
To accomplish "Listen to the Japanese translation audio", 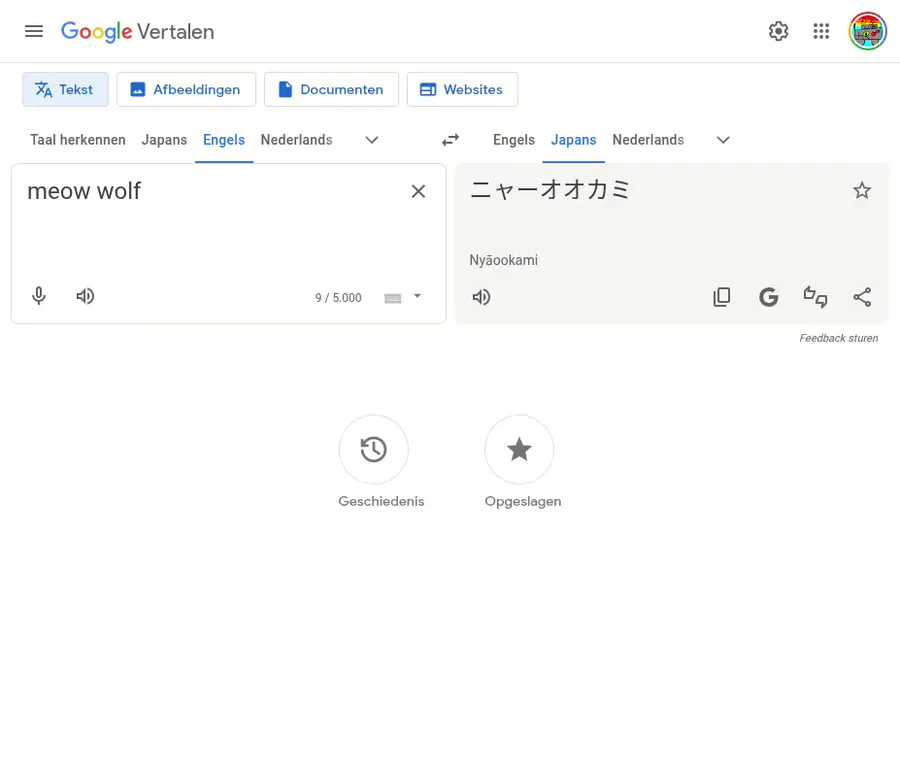I will (x=481, y=297).
